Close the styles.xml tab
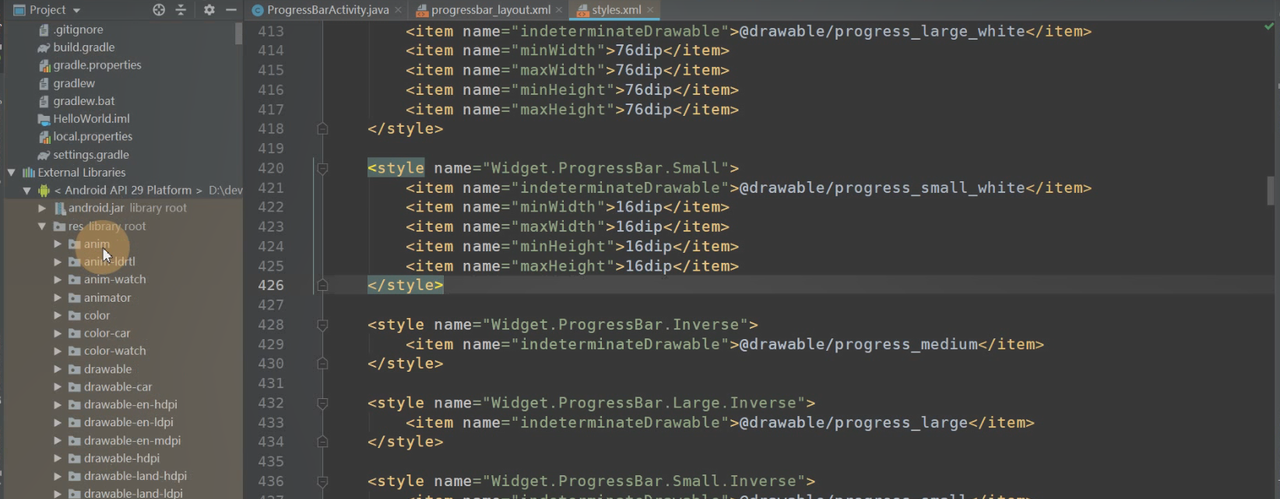Image resolution: width=1280 pixels, height=499 pixels. 651,10
